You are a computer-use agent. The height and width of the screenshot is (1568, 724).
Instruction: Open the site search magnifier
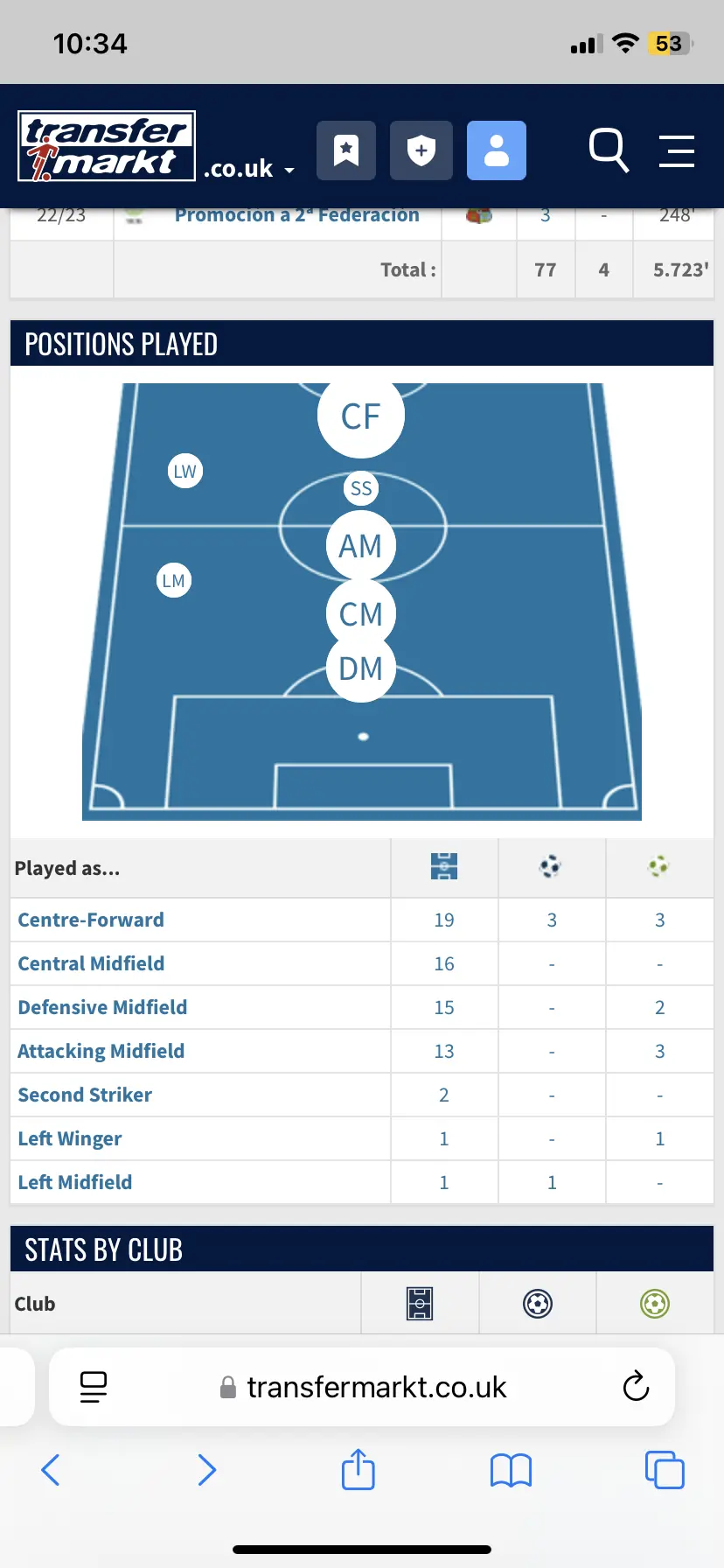(x=609, y=150)
